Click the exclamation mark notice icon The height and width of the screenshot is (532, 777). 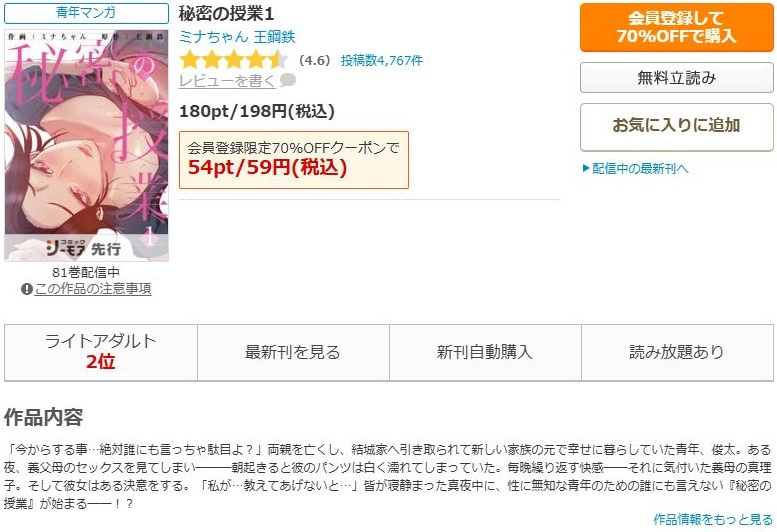(x=27, y=289)
